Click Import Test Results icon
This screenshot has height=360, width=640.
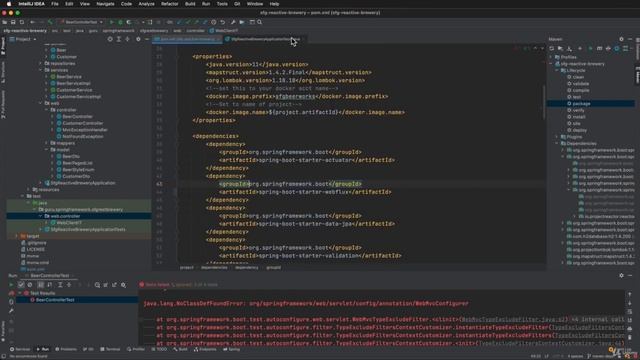(x=106, y=284)
